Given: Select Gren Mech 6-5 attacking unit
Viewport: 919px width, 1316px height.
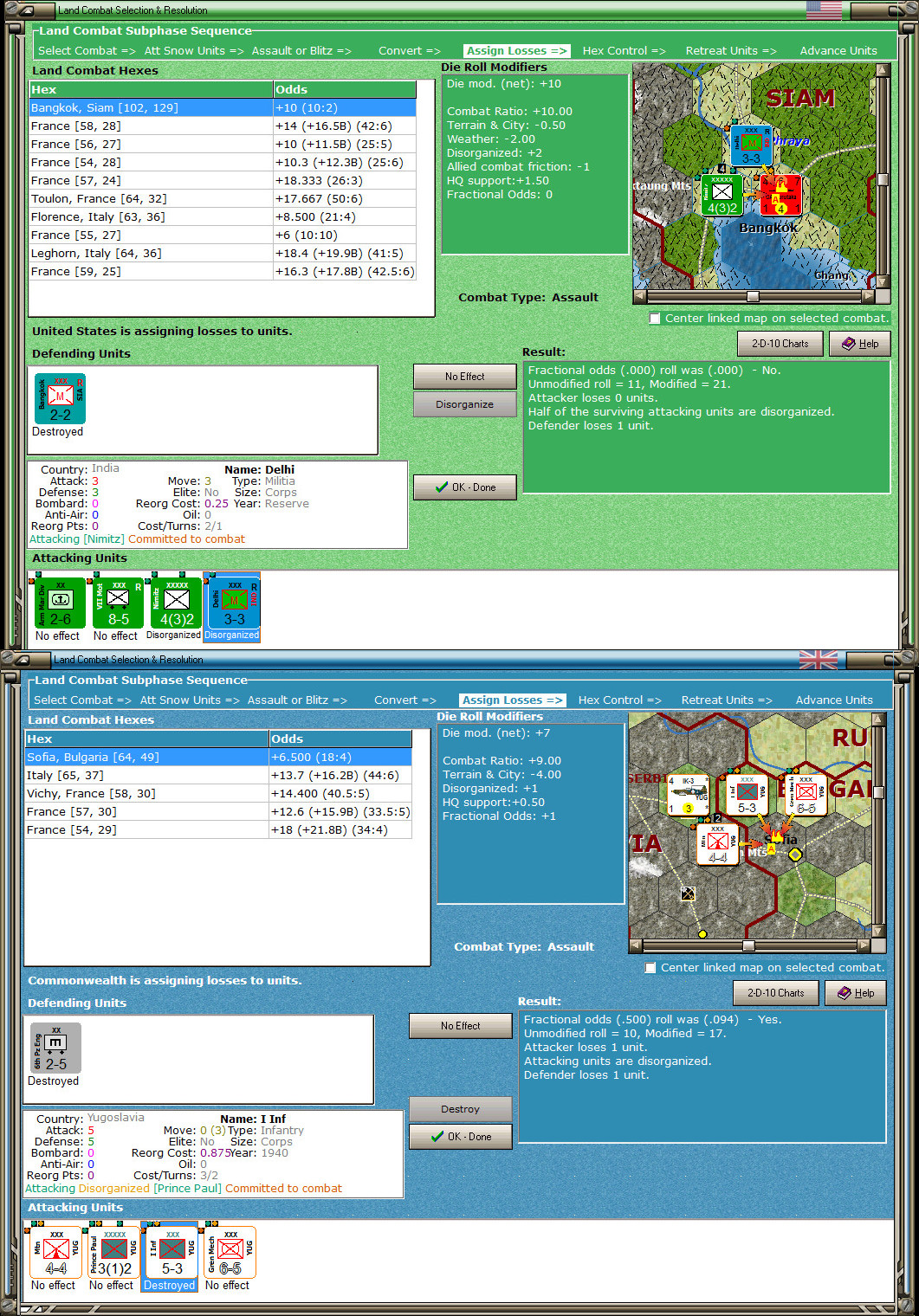Looking at the screenshot, I should pos(230,1252).
